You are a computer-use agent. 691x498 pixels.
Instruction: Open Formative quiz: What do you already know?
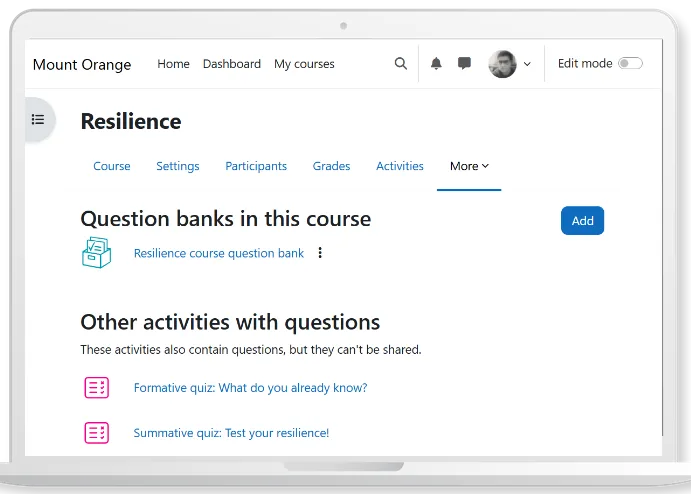pyautogui.click(x=250, y=388)
